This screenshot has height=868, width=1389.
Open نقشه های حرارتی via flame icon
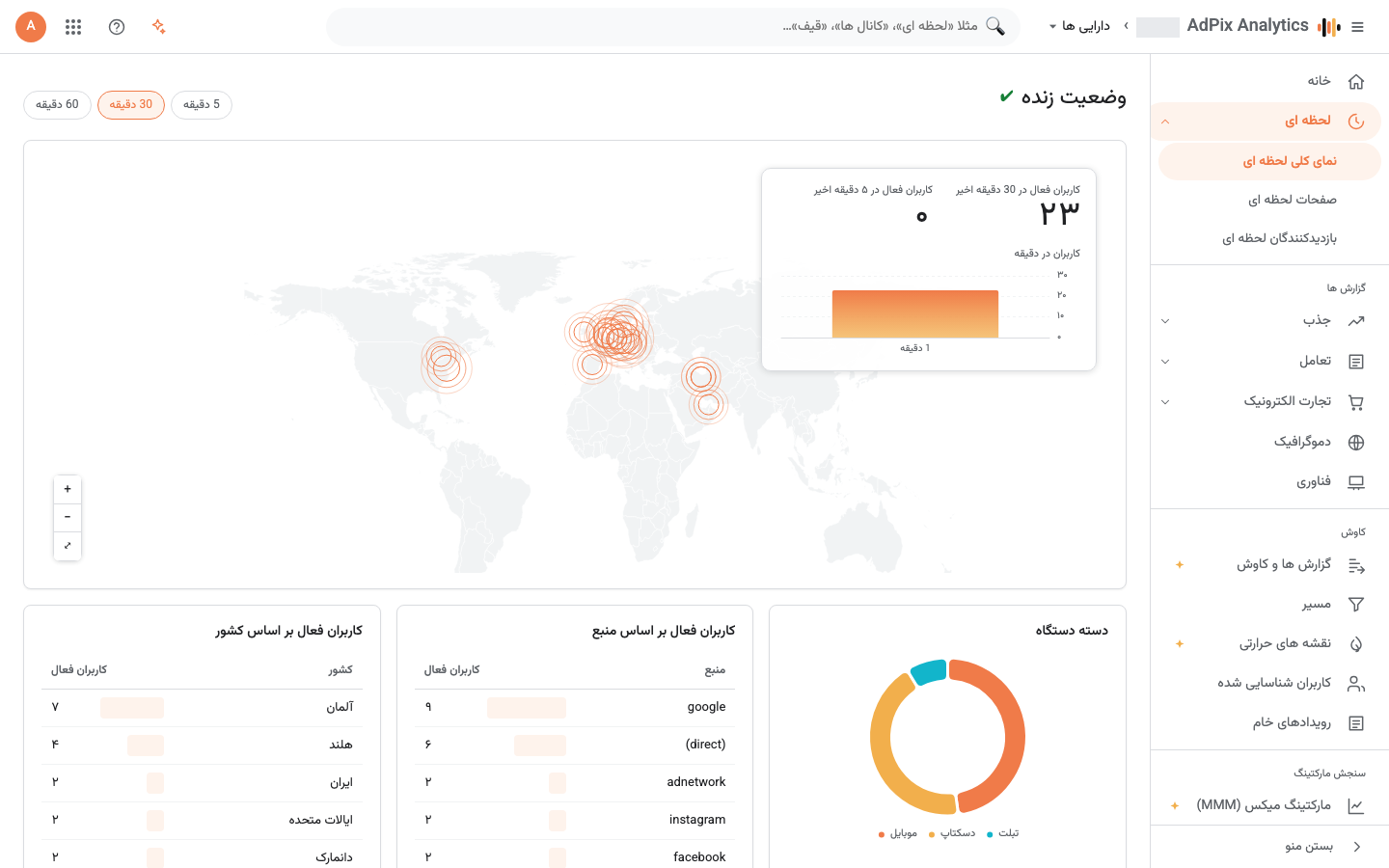tap(1356, 644)
